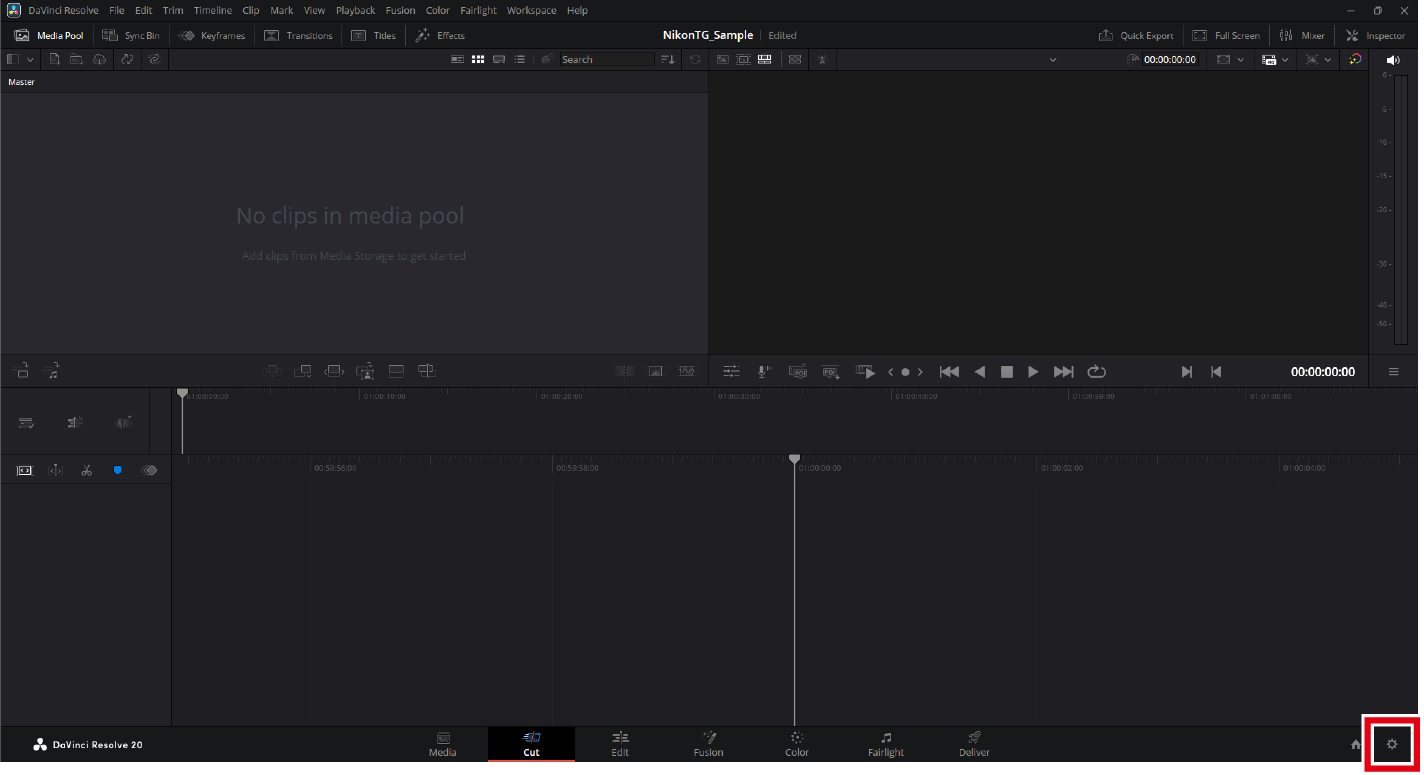Click the Full Screen button
The width and height of the screenshot is (1424, 775).
(x=1226, y=36)
